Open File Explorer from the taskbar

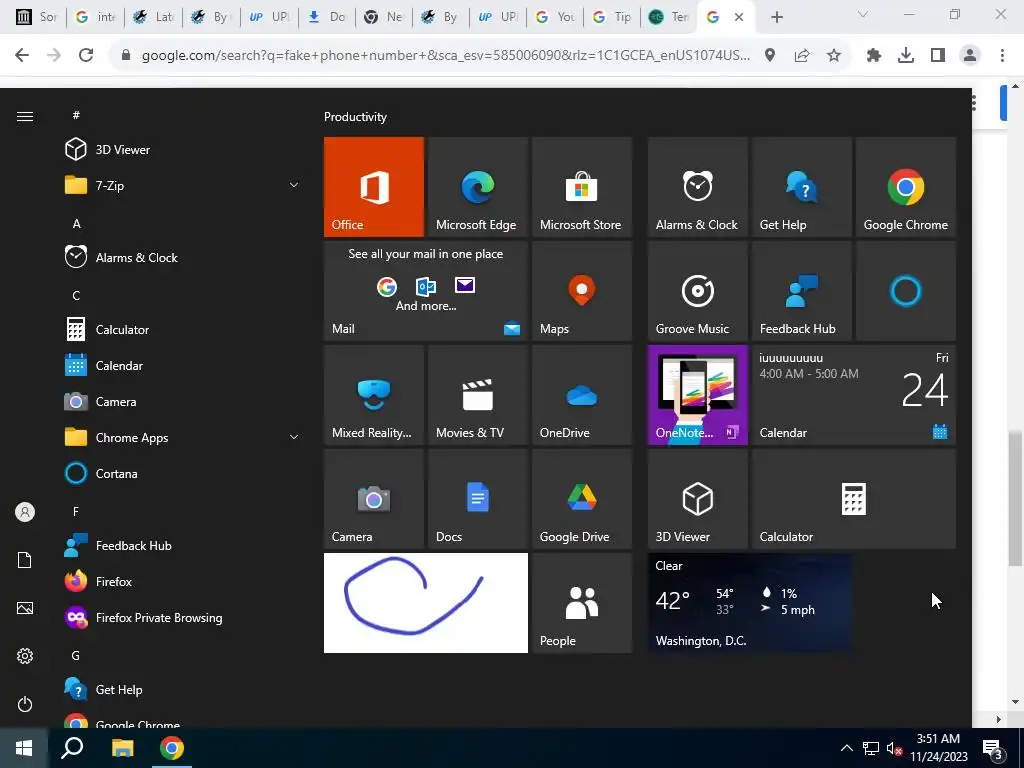[122, 748]
